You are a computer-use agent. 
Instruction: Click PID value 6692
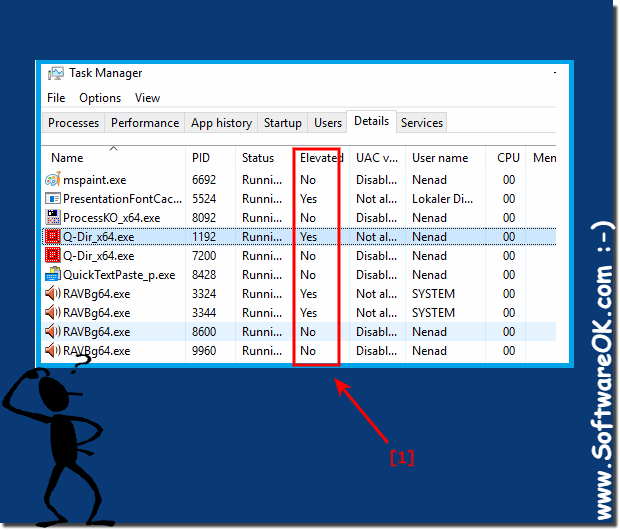(x=204, y=180)
